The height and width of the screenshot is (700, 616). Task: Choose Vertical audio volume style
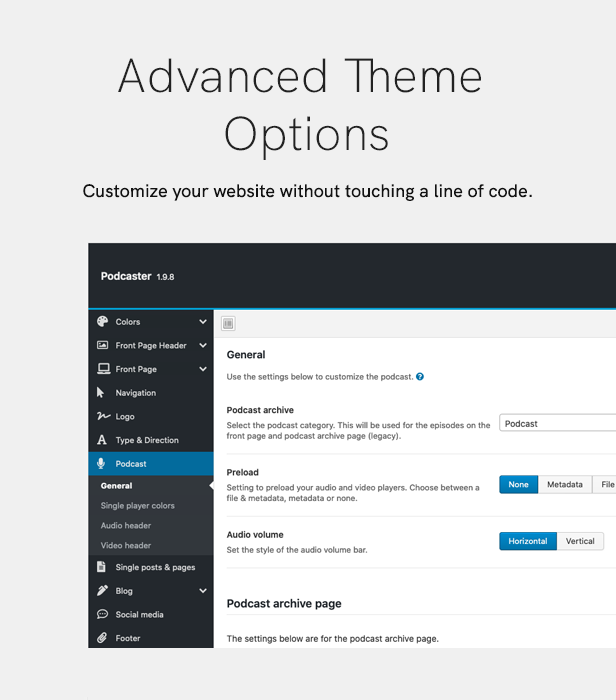(x=580, y=541)
